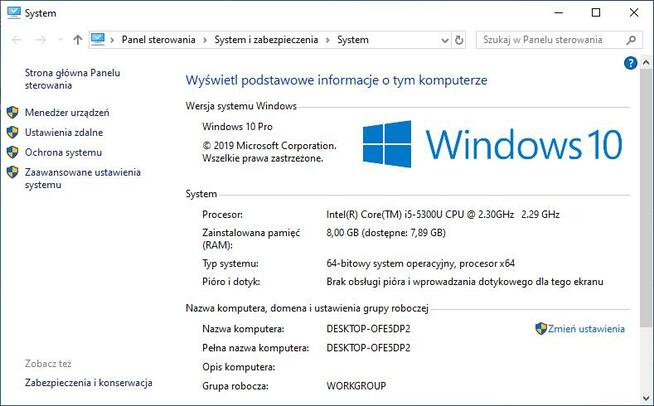Image resolution: width=654 pixels, height=406 pixels.
Task: Minimize the System window
Action: click(558, 13)
